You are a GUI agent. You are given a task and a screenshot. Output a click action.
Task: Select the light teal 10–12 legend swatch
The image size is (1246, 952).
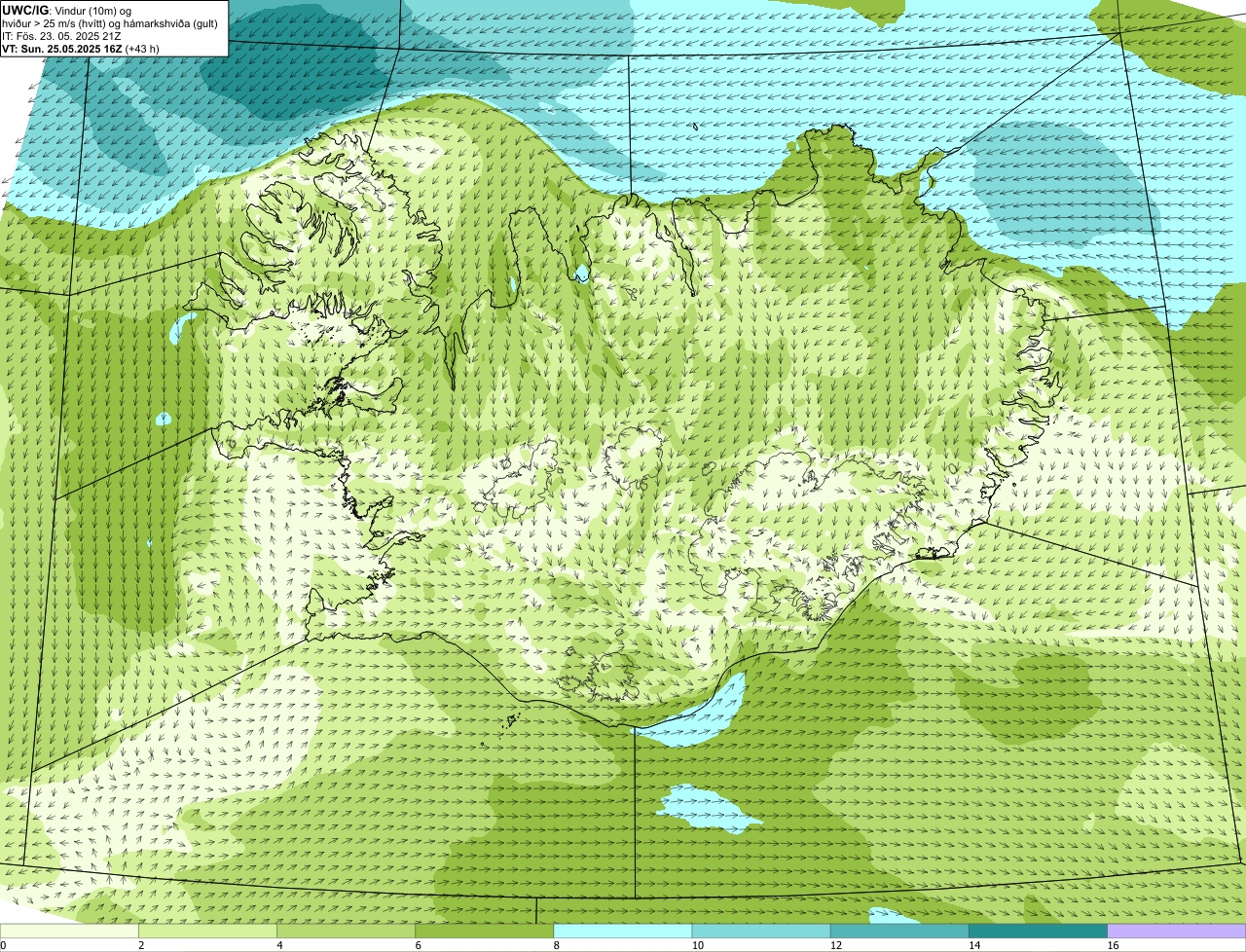(761, 932)
